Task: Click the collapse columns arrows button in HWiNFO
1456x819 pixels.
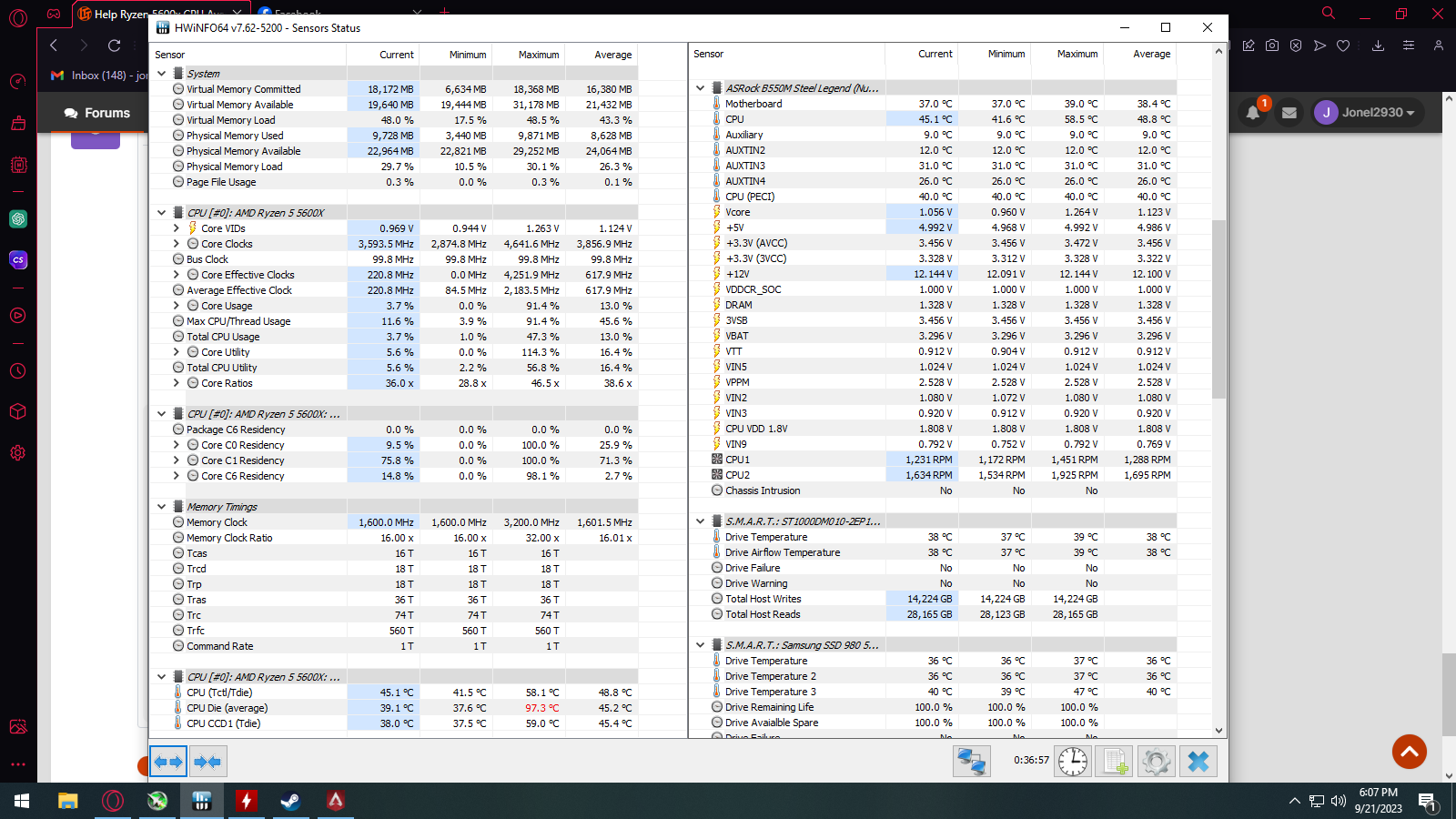Action: [x=207, y=762]
